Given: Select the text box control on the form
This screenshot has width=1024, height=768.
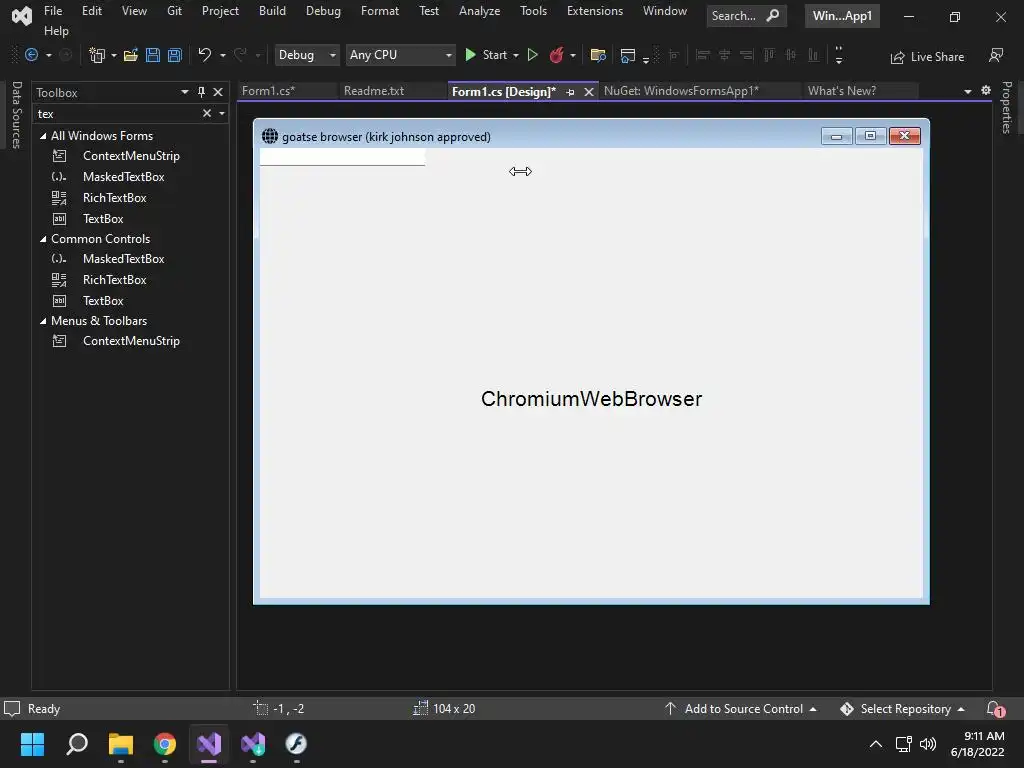Looking at the screenshot, I should coord(342,157).
